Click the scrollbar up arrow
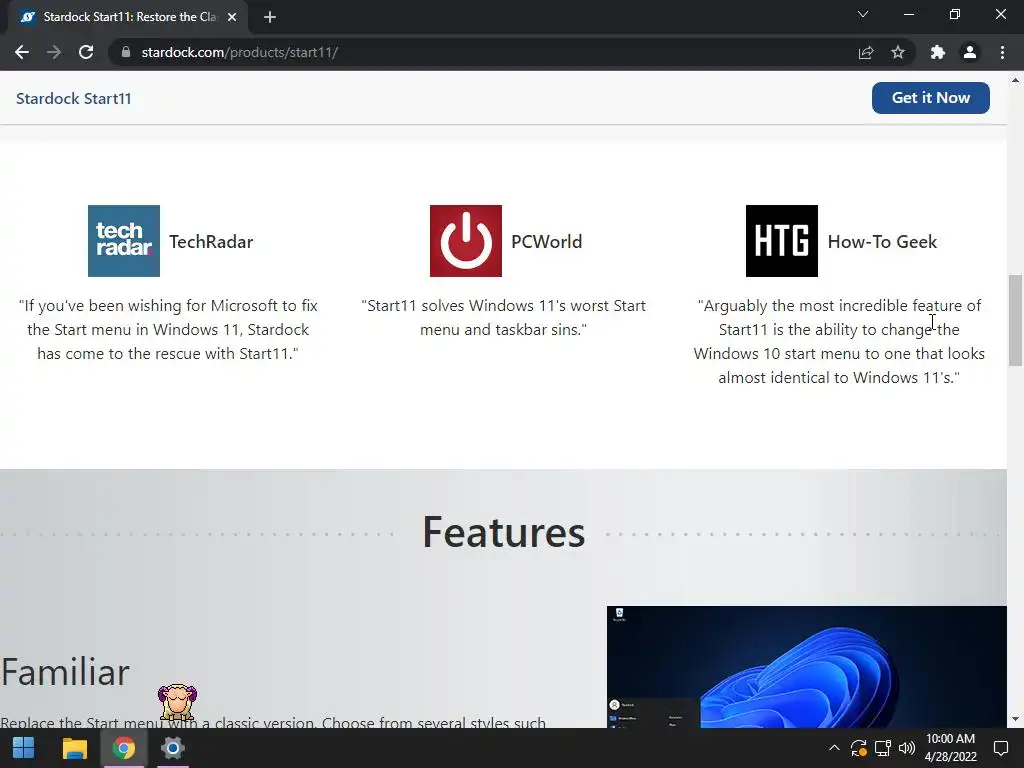 click(1015, 80)
